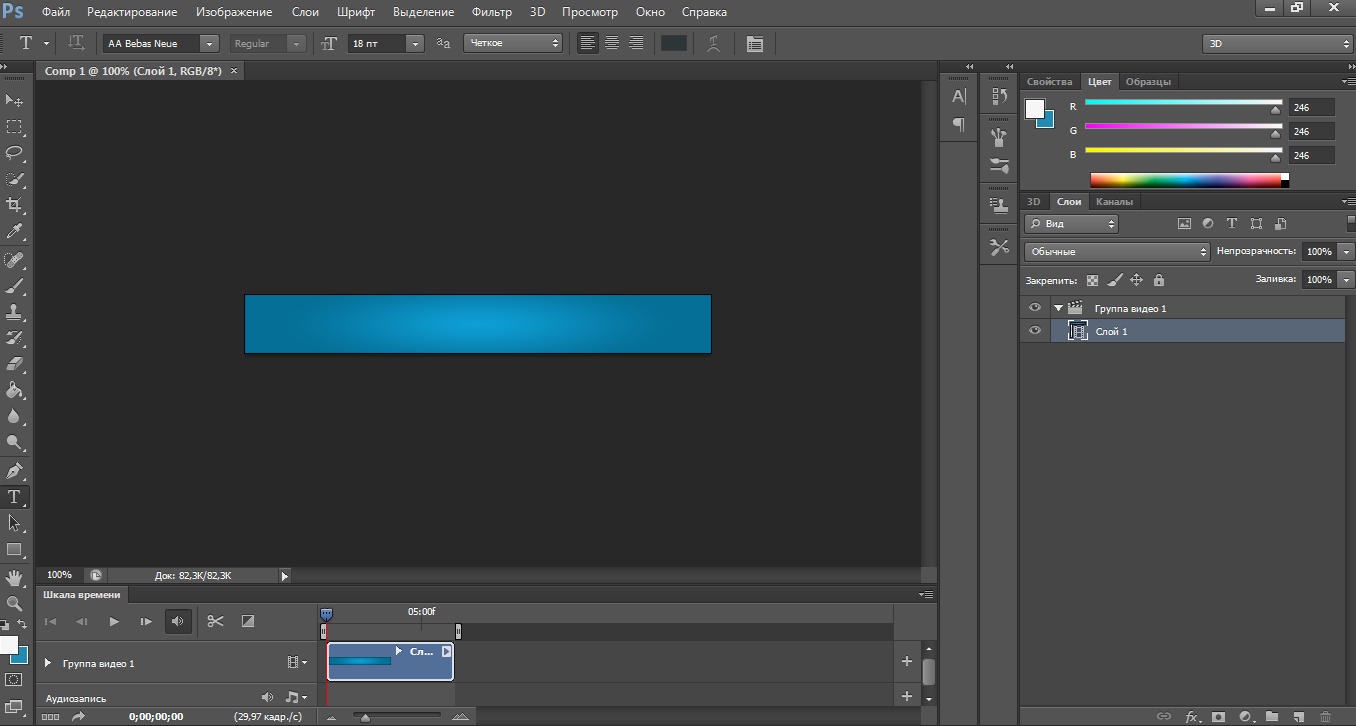Open the workspace dropdown 3D
This screenshot has height=726, width=1356.
1278,44
